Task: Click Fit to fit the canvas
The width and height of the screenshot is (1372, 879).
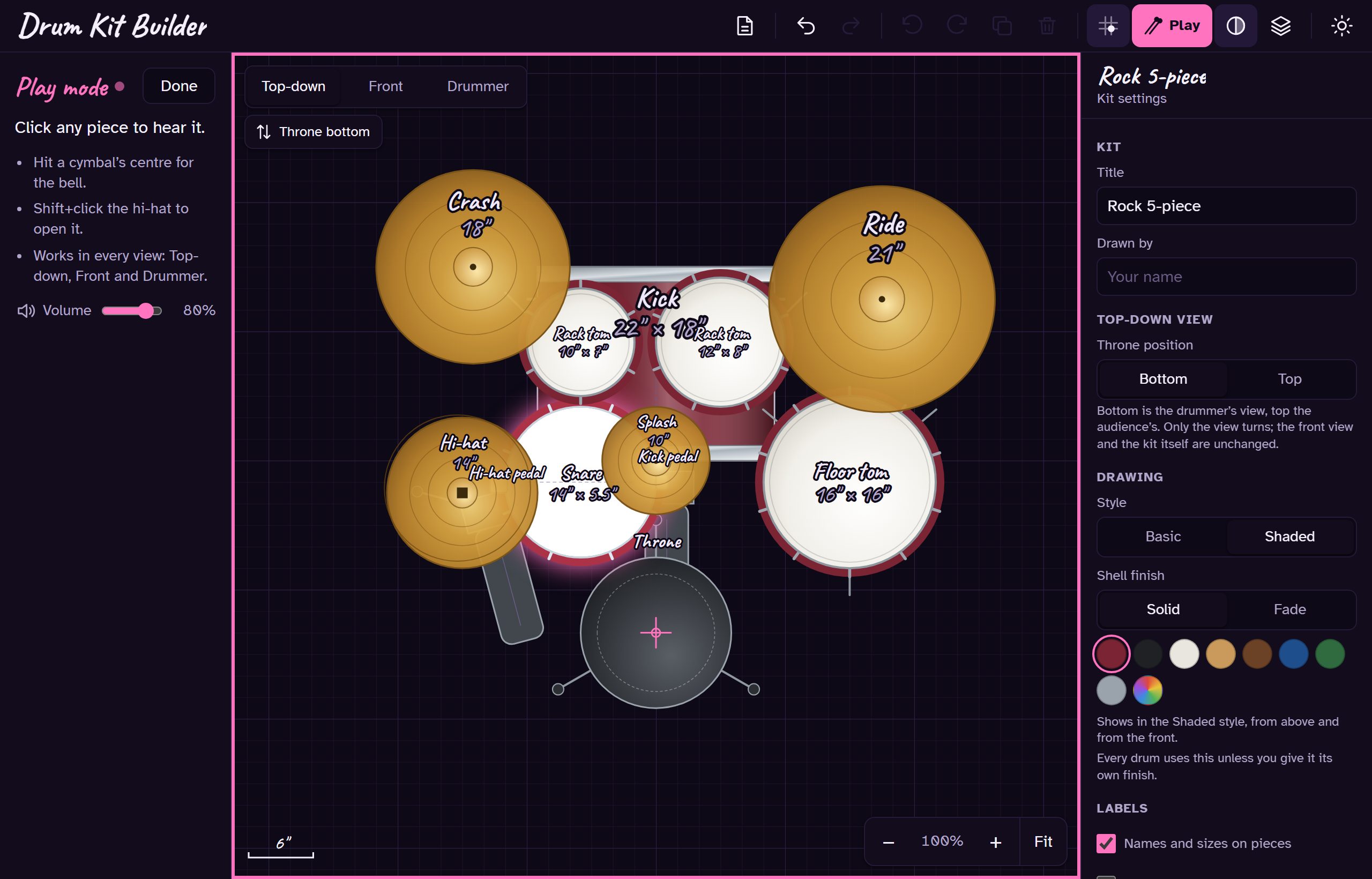Action: pos(1043,842)
